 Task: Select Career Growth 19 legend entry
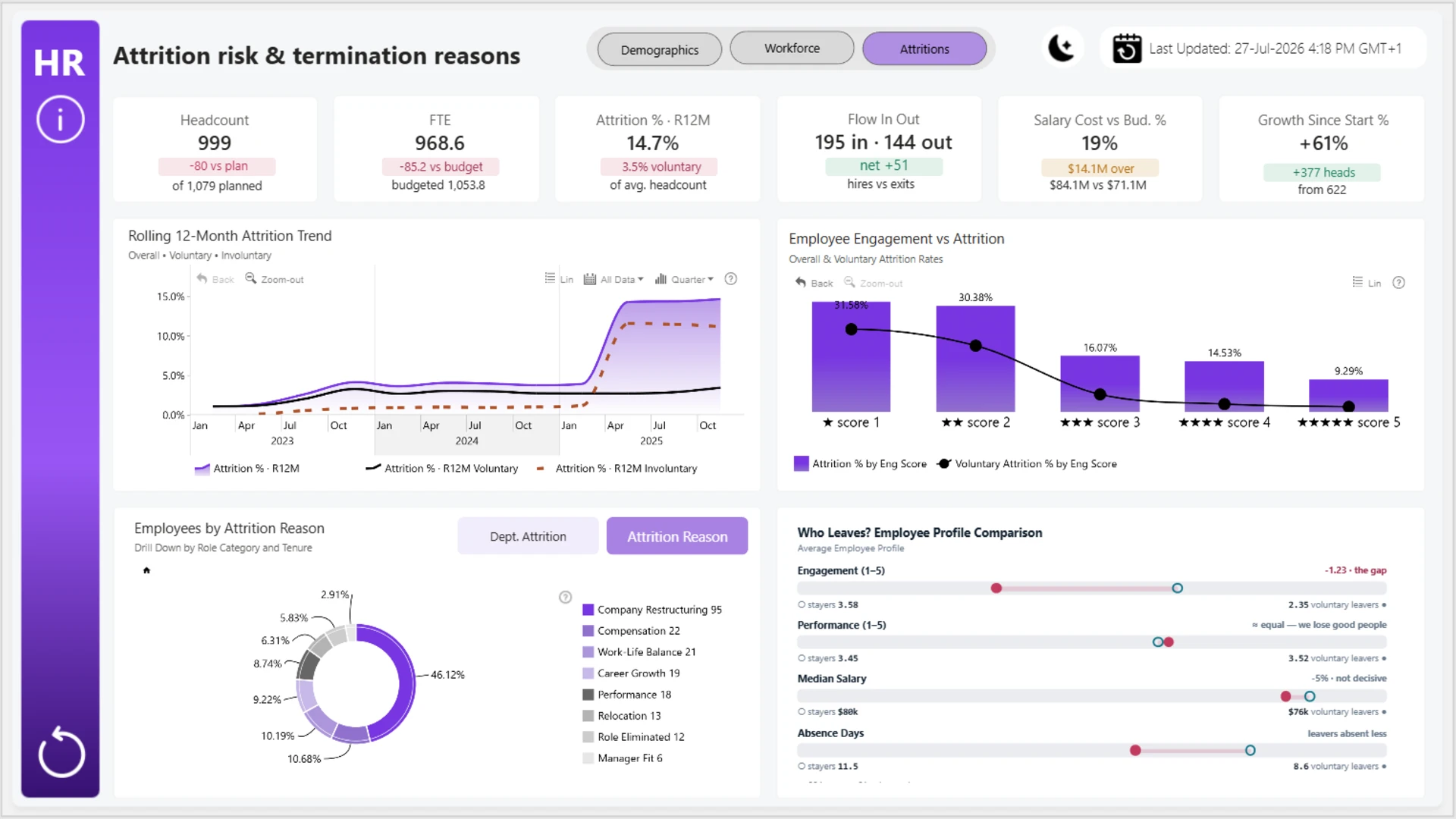[631, 673]
